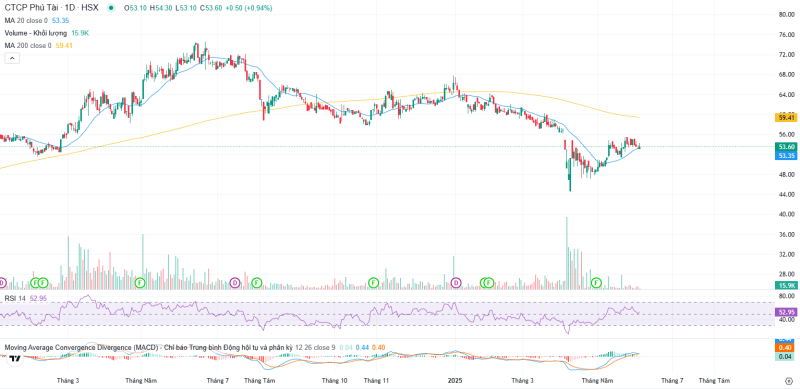Click the Tháng 11 label on time axis
This screenshot has height=389, width=800.
click(377, 381)
